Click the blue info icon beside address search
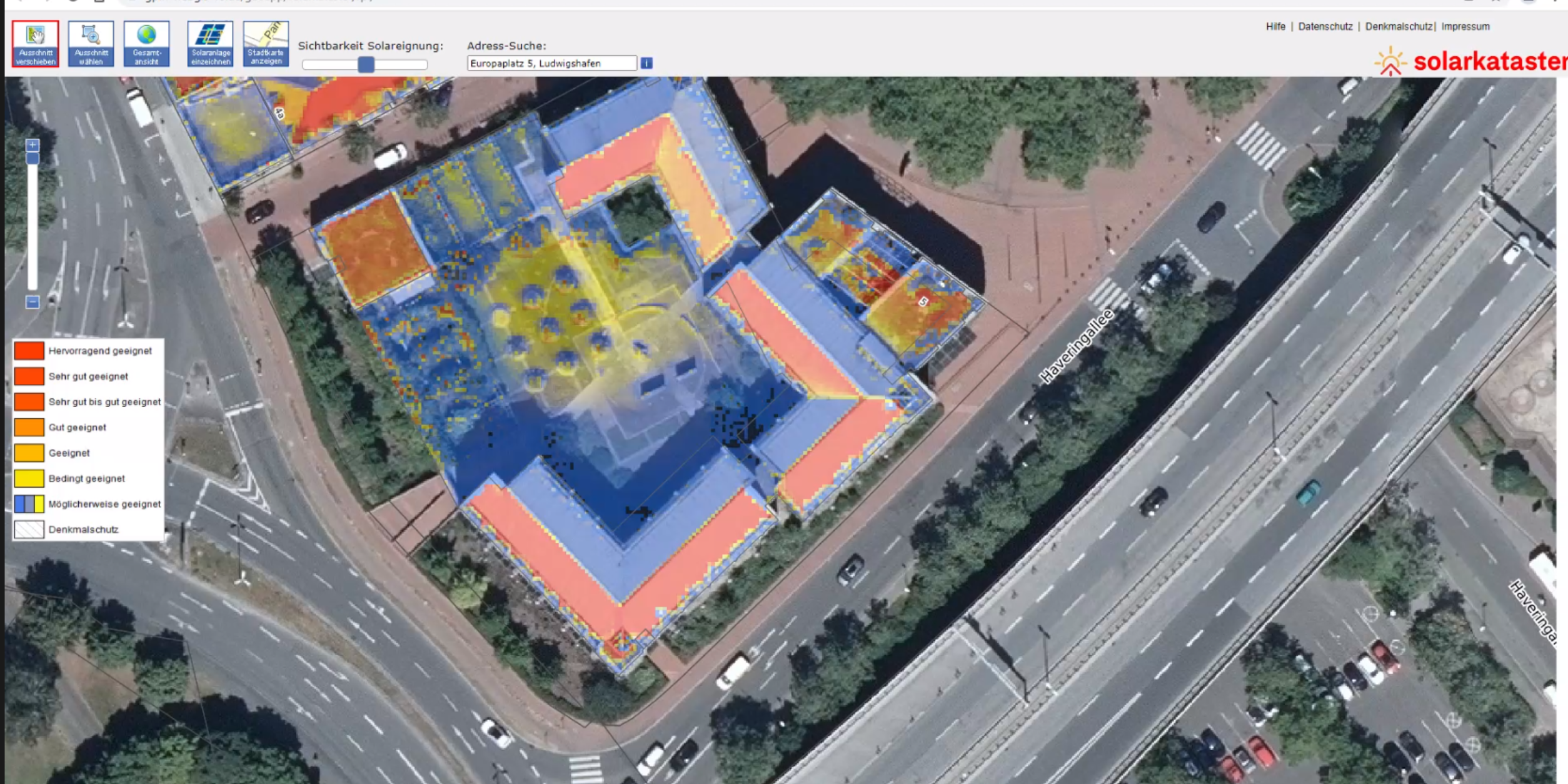The height and width of the screenshot is (784, 1568). [646, 63]
